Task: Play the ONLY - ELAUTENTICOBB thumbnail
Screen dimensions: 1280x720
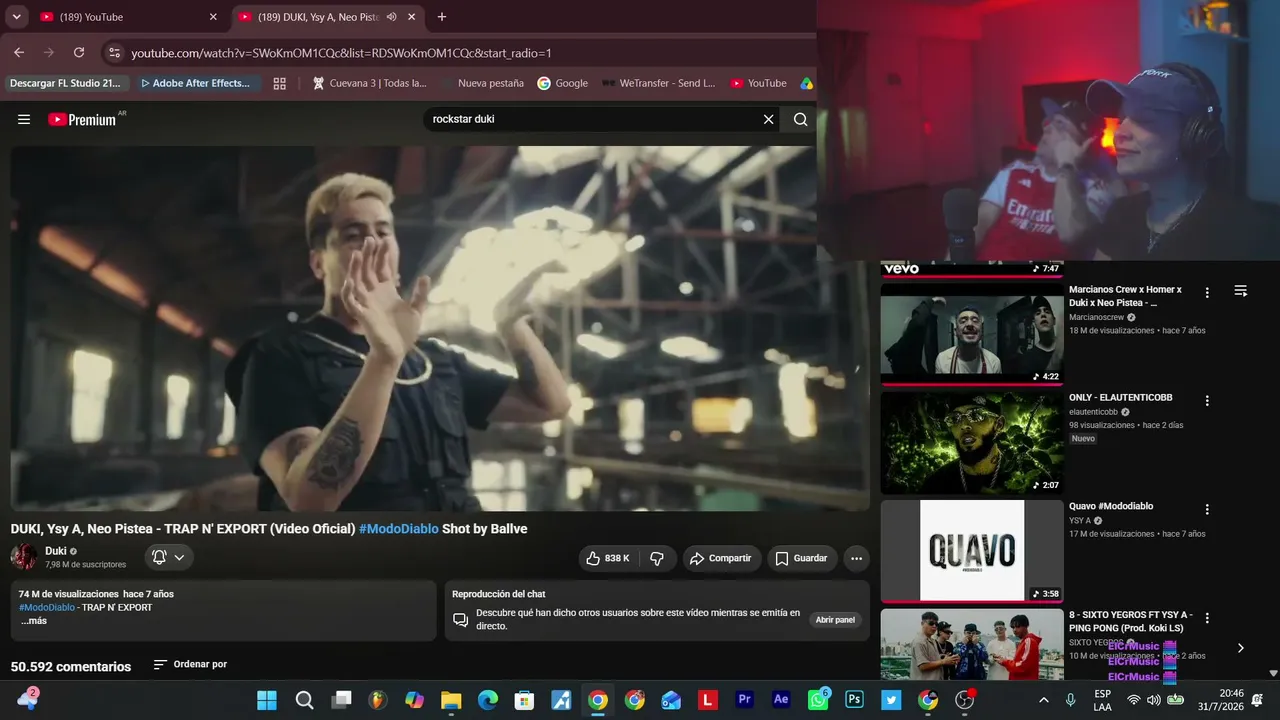Action: tap(972, 442)
